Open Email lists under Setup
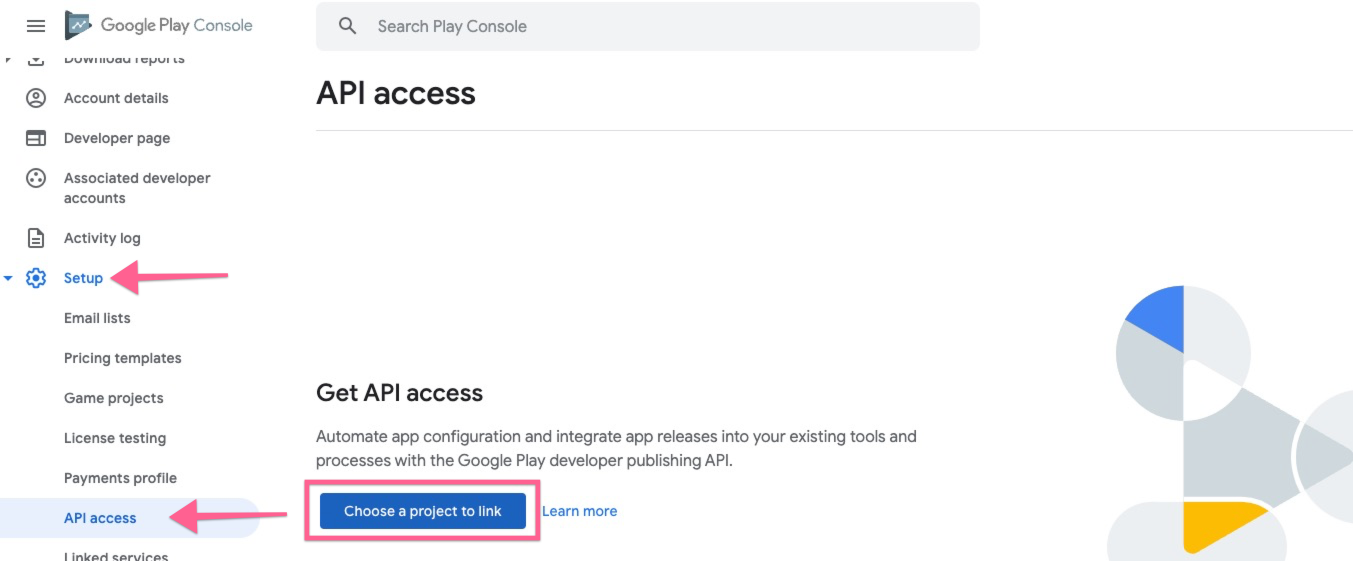 (x=97, y=318)
